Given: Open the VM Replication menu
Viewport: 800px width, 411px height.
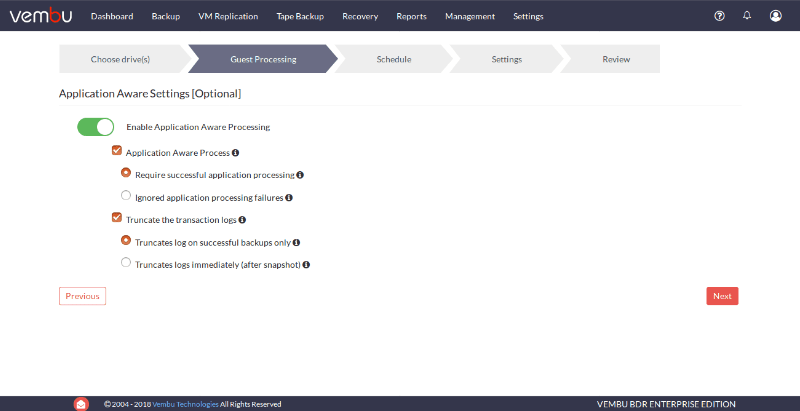Looking at the screenshot, I should (x=228, y=16).
